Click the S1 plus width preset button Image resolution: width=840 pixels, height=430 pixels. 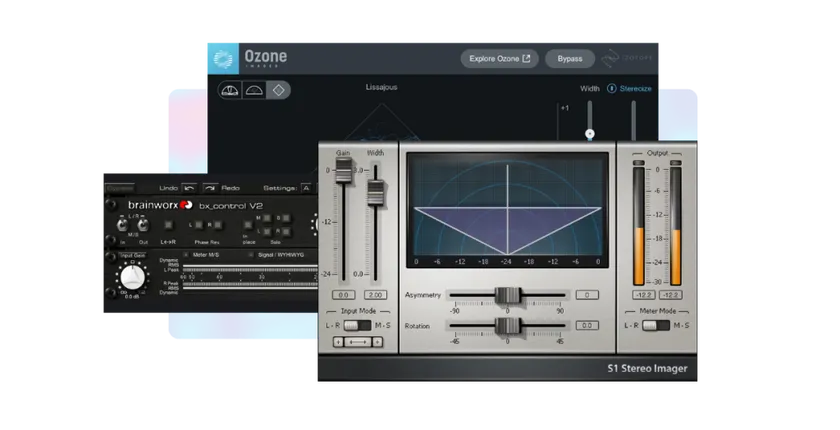coord(377,342)
